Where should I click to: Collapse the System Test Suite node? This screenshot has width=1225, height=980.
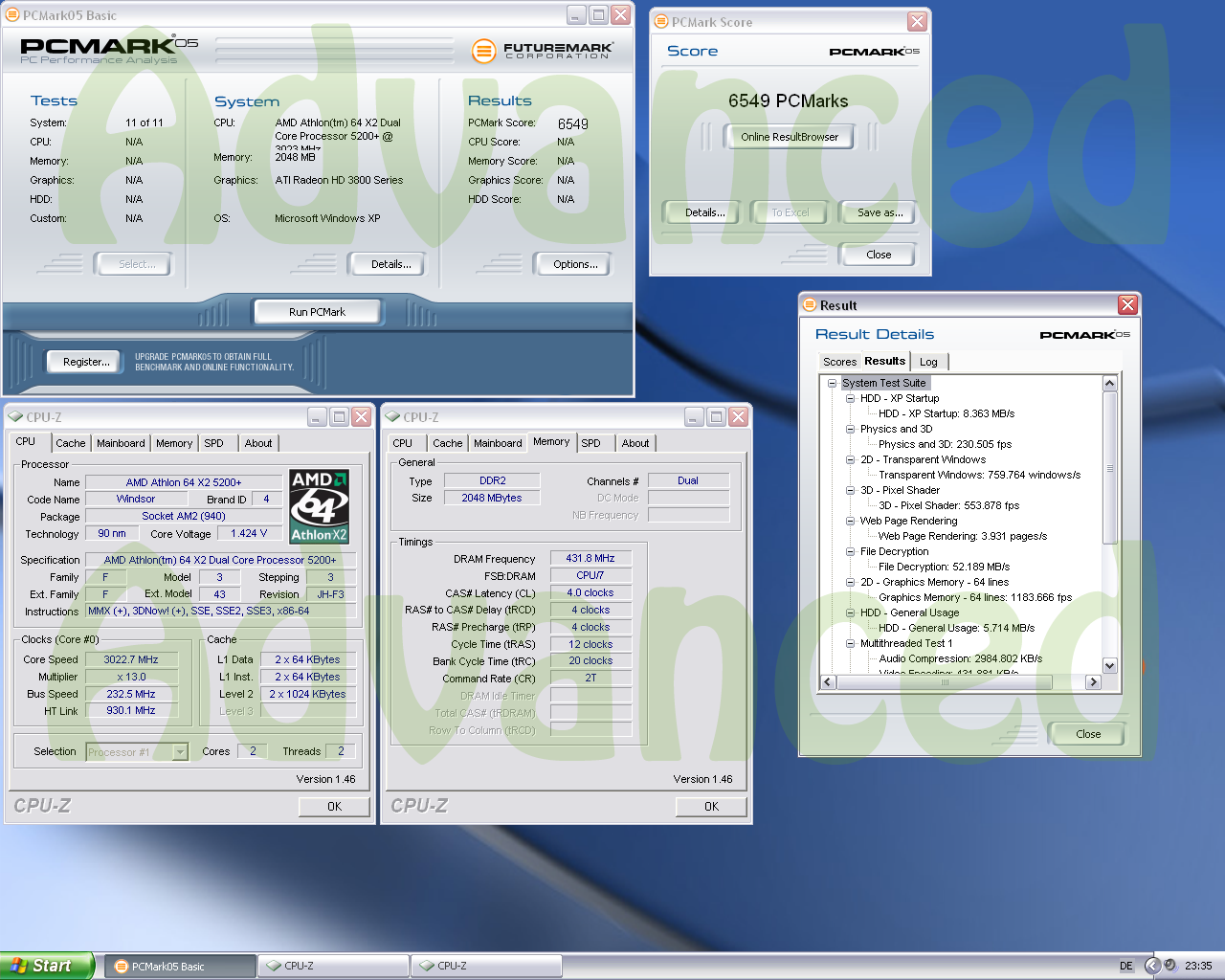coord(833,383)
